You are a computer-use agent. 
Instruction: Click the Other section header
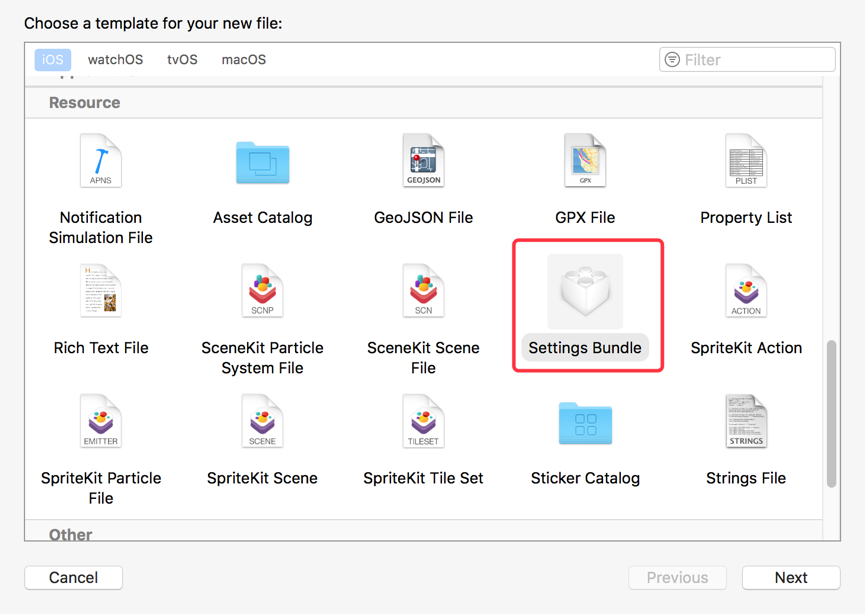click(x=71, y=534)
